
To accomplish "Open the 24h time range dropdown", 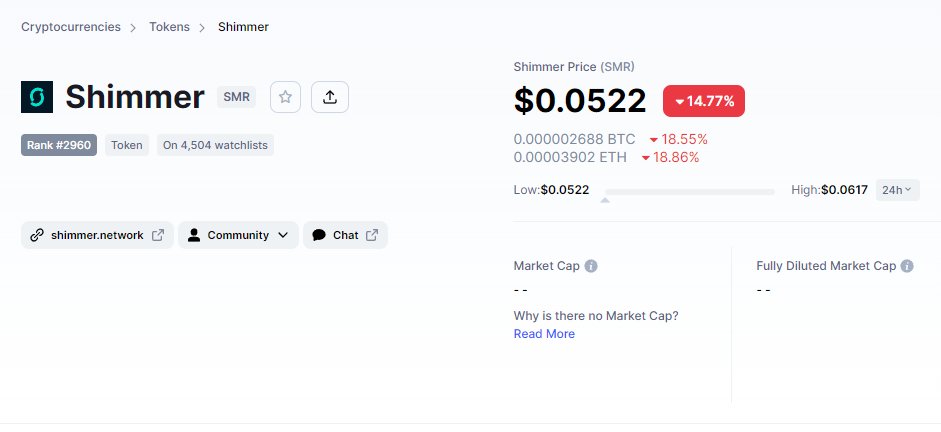I will (898, 190).
